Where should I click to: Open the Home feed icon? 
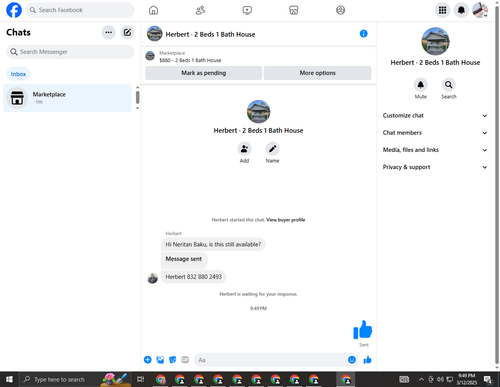[x=153, y=10]
